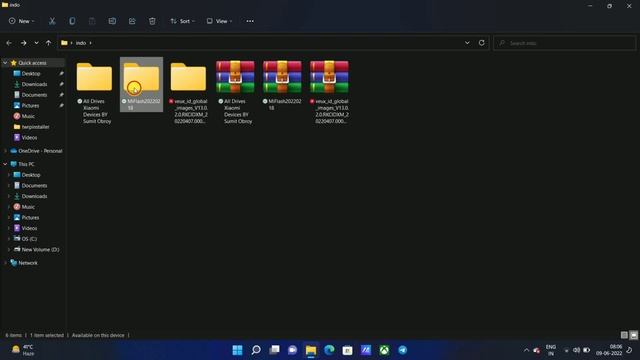Open Task View on taskbar

(274, 350)
